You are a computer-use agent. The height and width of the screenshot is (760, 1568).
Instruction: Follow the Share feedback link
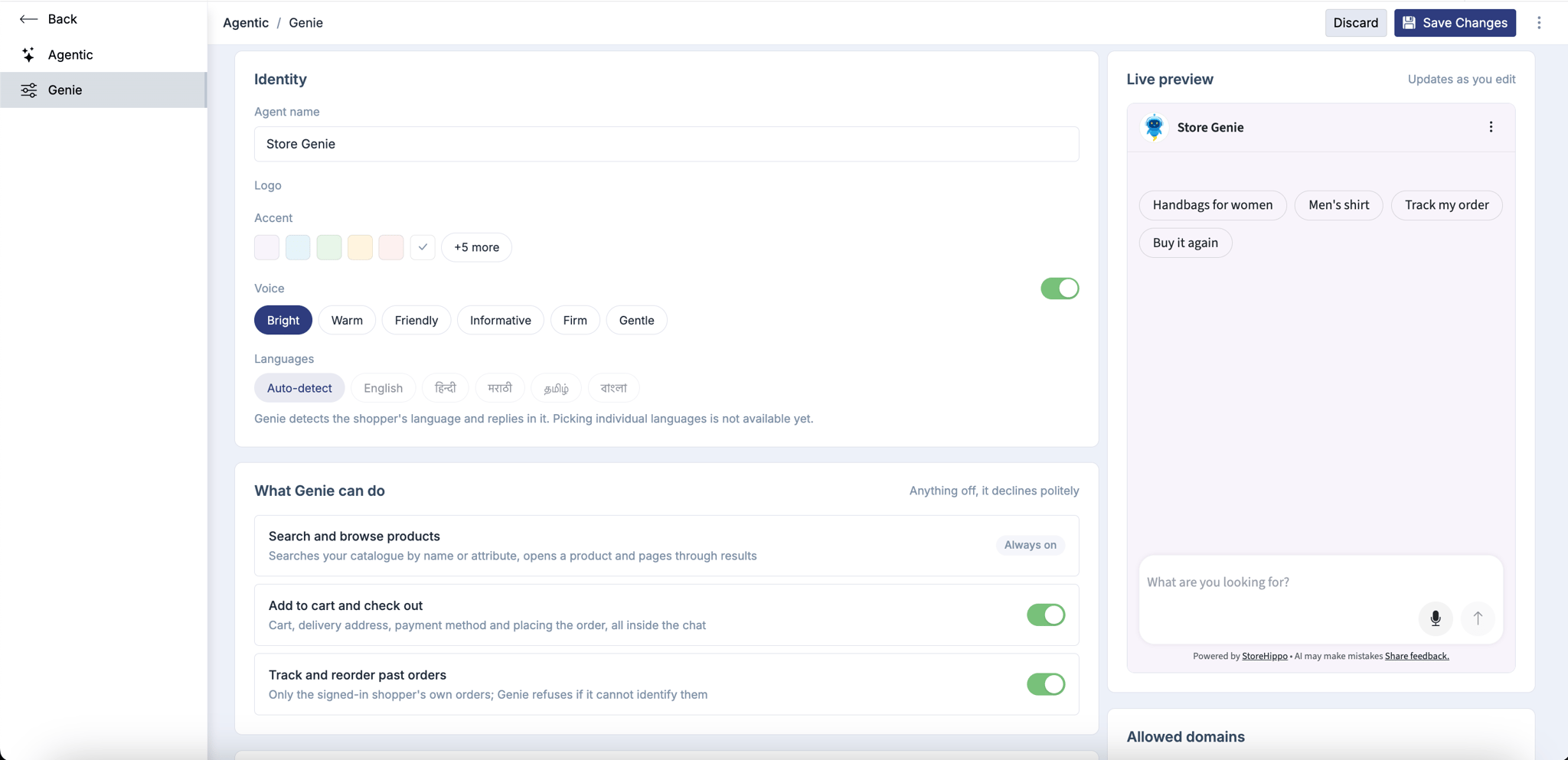(x=1417, y=656)
